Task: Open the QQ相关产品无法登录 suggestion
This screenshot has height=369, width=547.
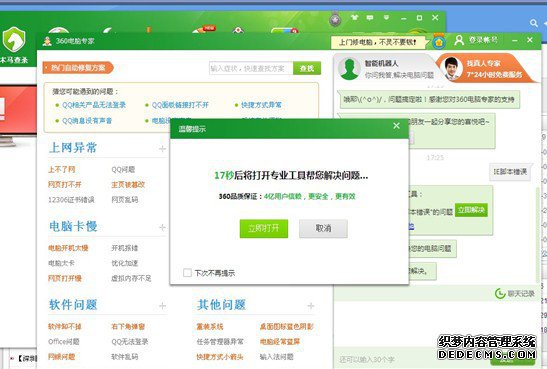Action: click(94, 105)
